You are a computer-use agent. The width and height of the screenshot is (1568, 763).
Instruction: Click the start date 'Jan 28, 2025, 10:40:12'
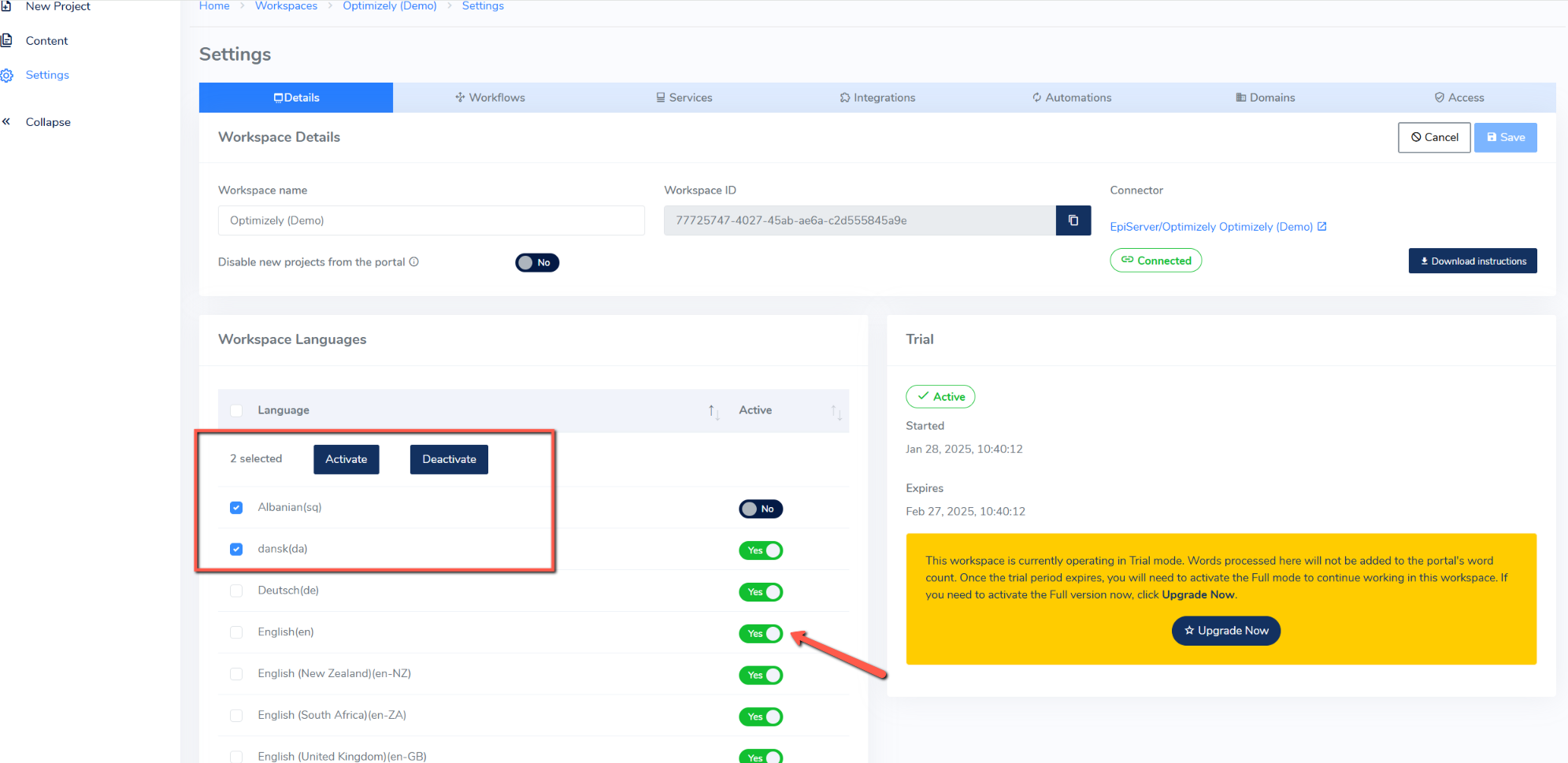(x=964, y=450)
